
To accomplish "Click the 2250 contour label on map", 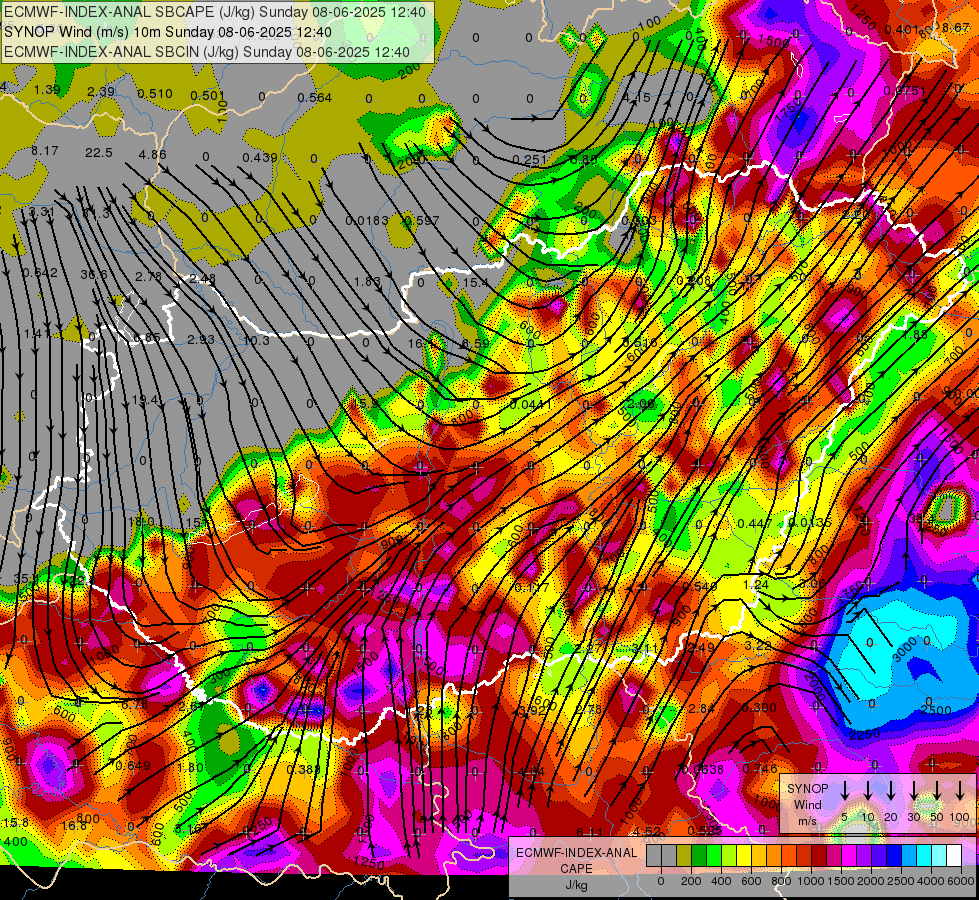I will (864, 734).
